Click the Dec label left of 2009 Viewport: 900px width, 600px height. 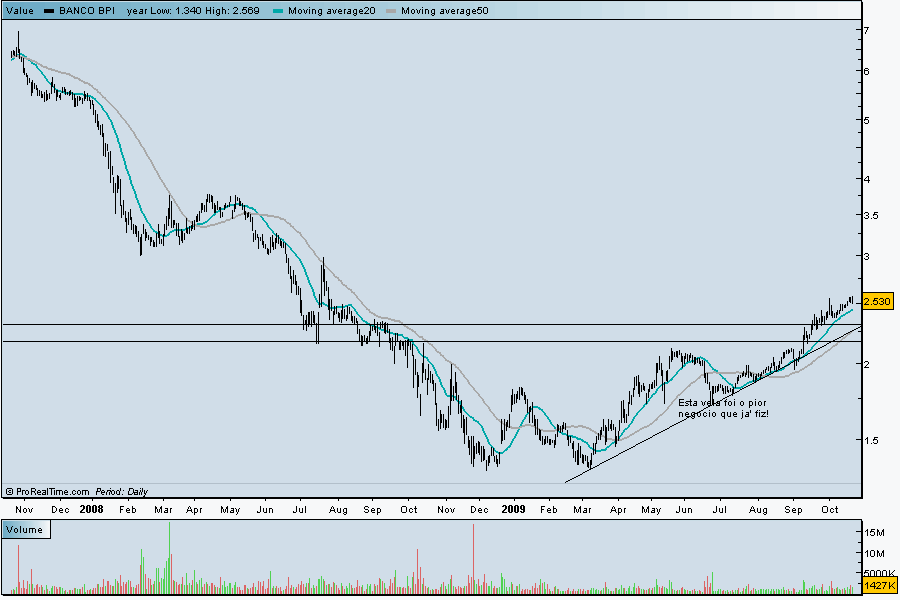[x=479, y=510]
